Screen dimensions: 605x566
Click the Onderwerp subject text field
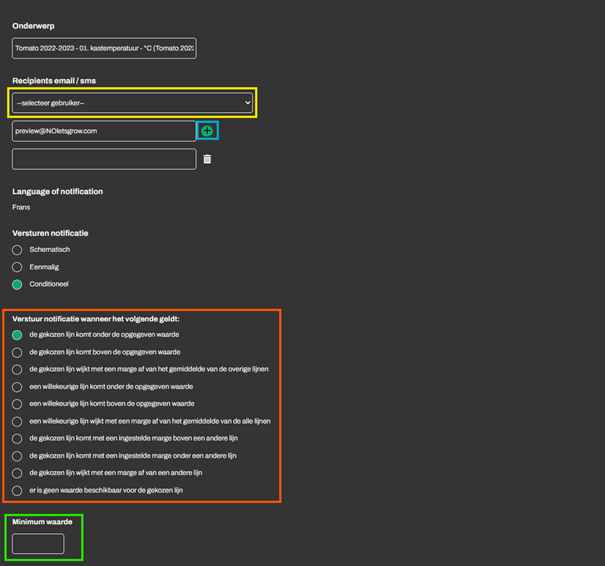point(104,48)
